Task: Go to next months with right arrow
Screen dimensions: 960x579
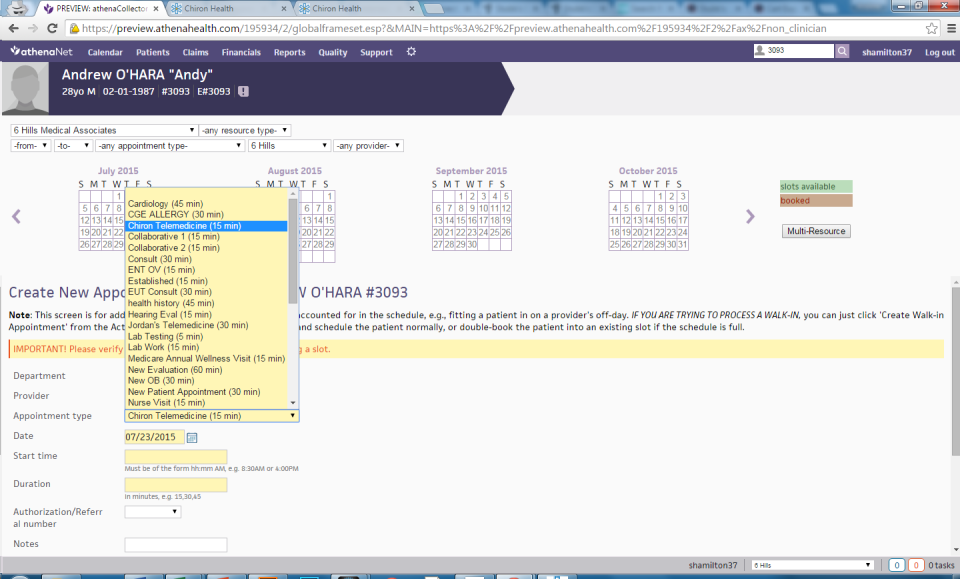Action: point(750,216)
